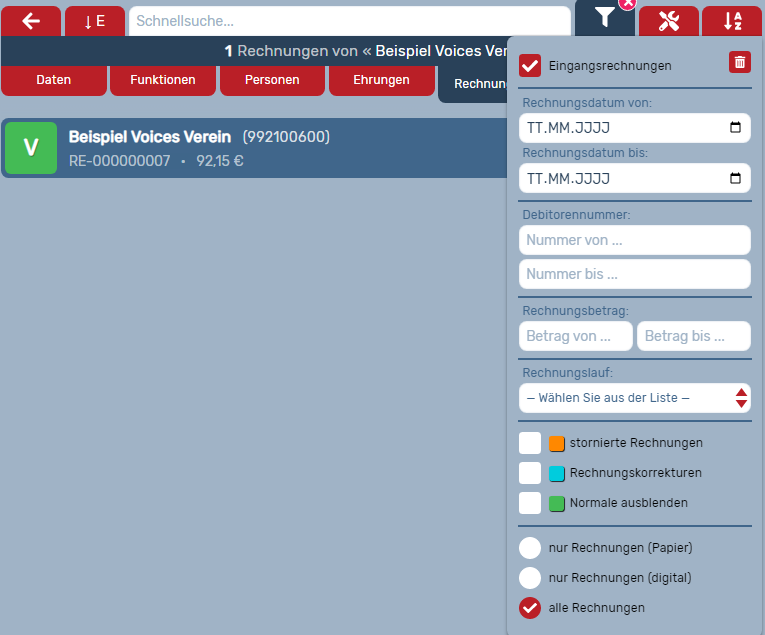Click the orange stornierte Rechnungen color swatch
This screenshot has height=635, width=765.
point(557,443)
